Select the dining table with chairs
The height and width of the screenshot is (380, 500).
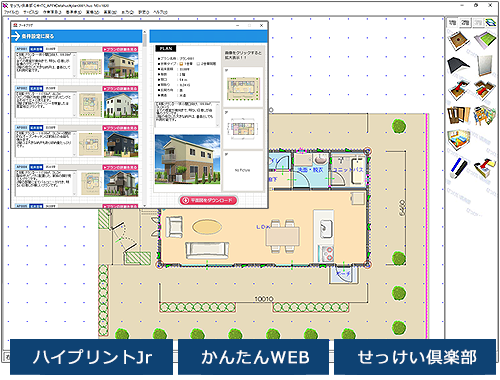point(282,236)
